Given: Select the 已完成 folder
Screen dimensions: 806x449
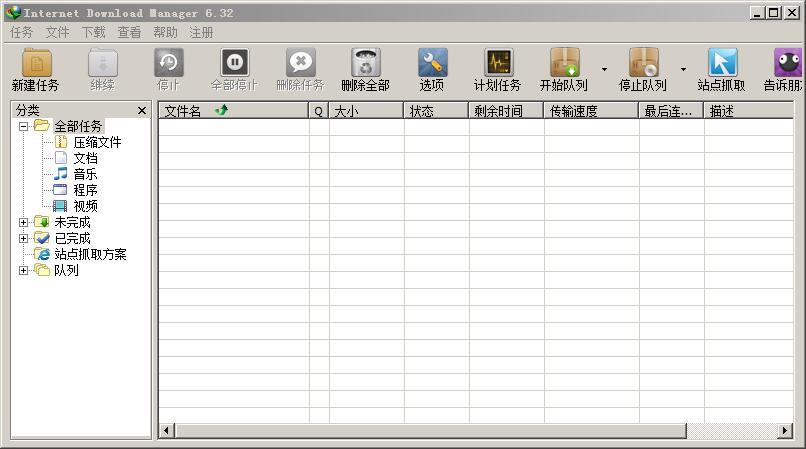Looking at the screenshot, I should coord(72,238).
